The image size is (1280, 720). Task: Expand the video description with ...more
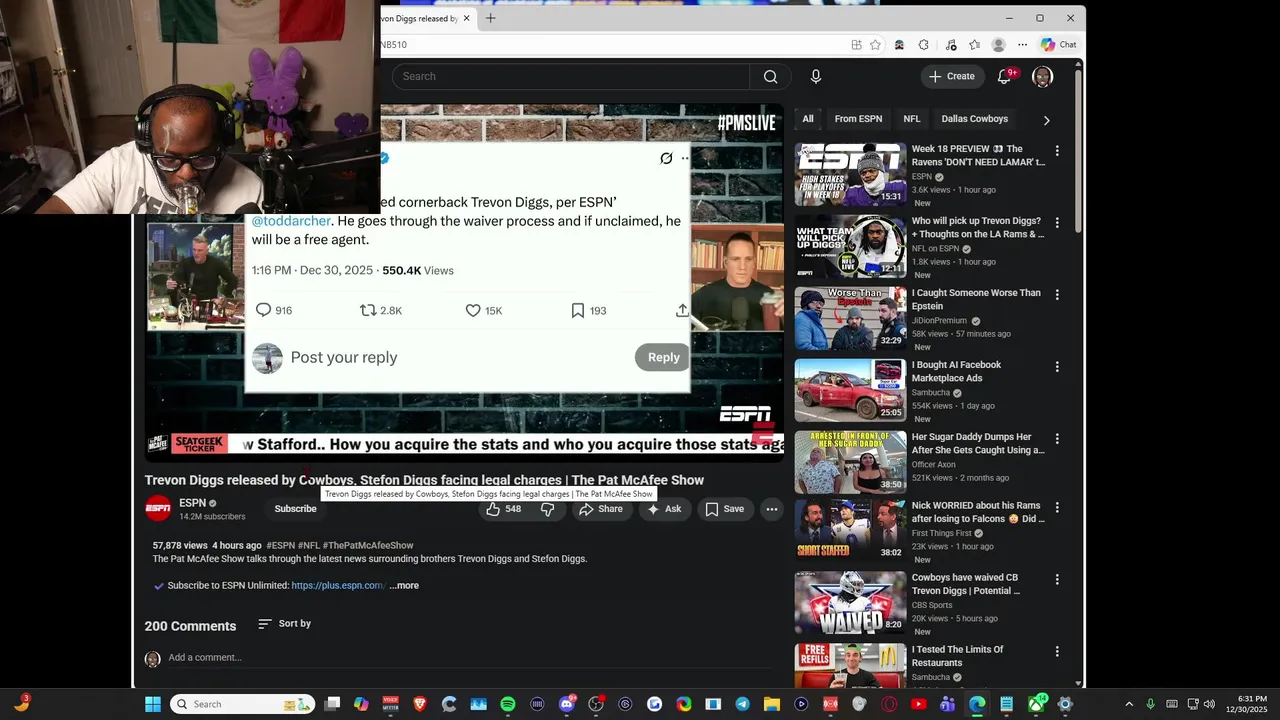click(404, 586)
